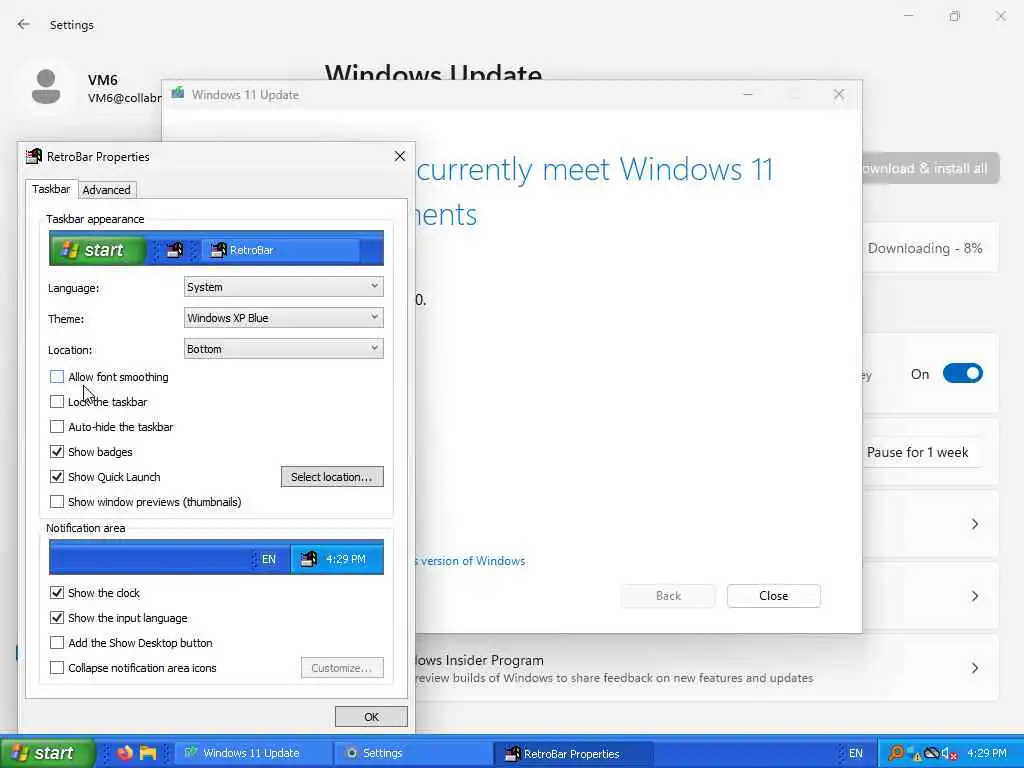This screenshot has width=1024, height=768.
Task: Close the RetroBar Properties dialog with X
Action: pyautogui.click(x=400, y=156)
